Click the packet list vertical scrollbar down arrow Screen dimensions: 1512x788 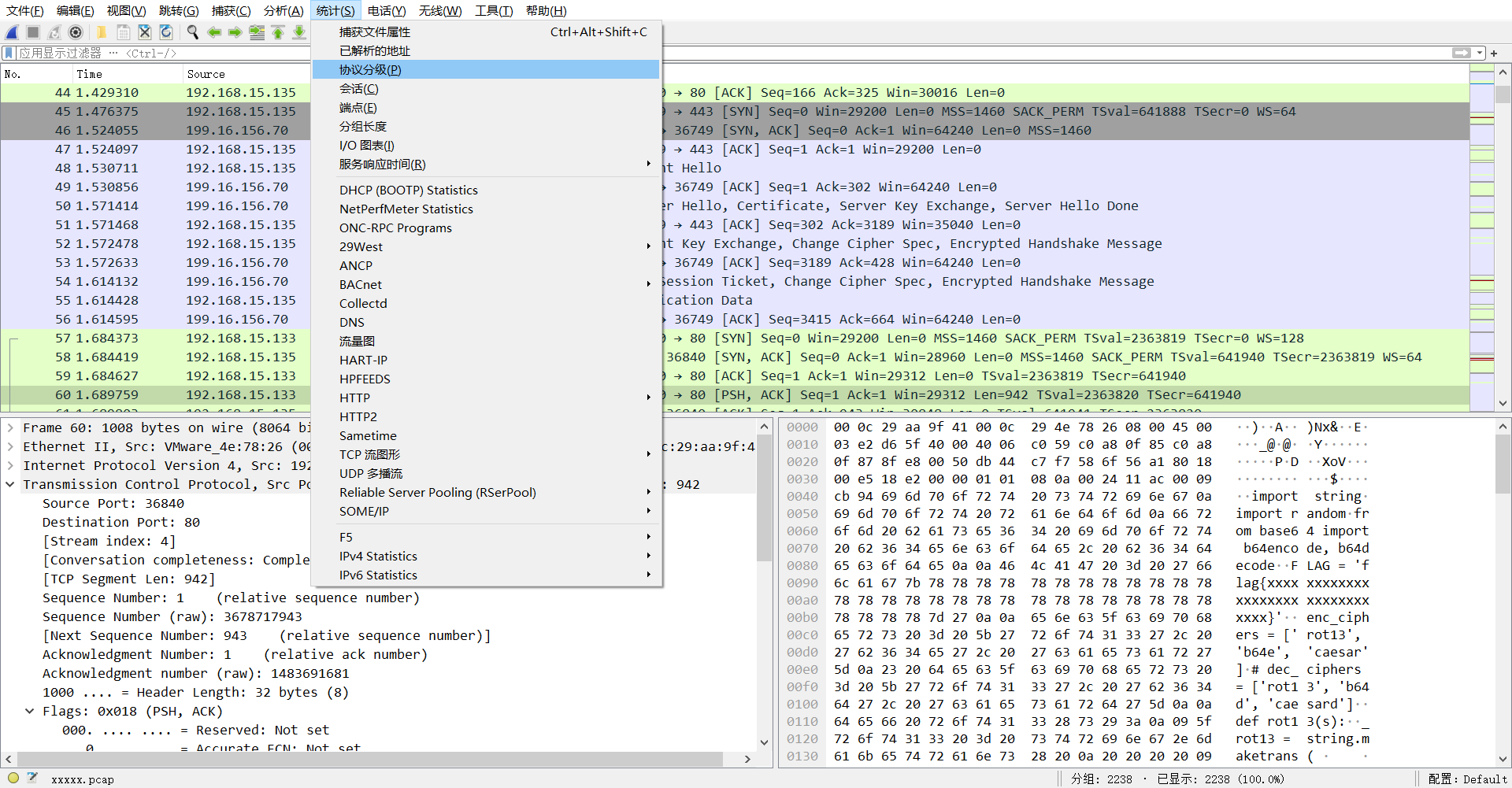(x=1503, y=403)
